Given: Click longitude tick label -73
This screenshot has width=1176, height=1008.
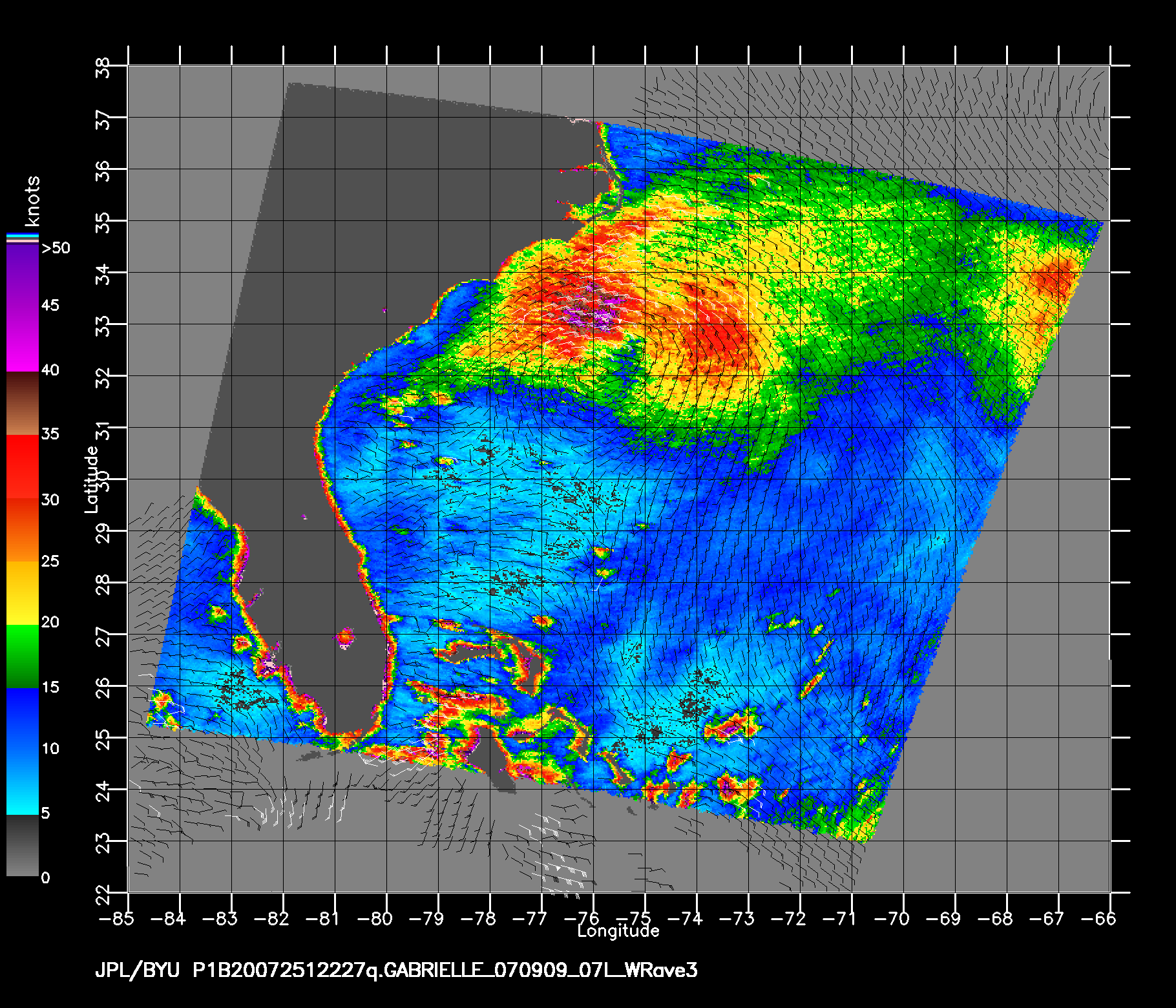Looking at the screenshot, I should click(x=737, y=918).
